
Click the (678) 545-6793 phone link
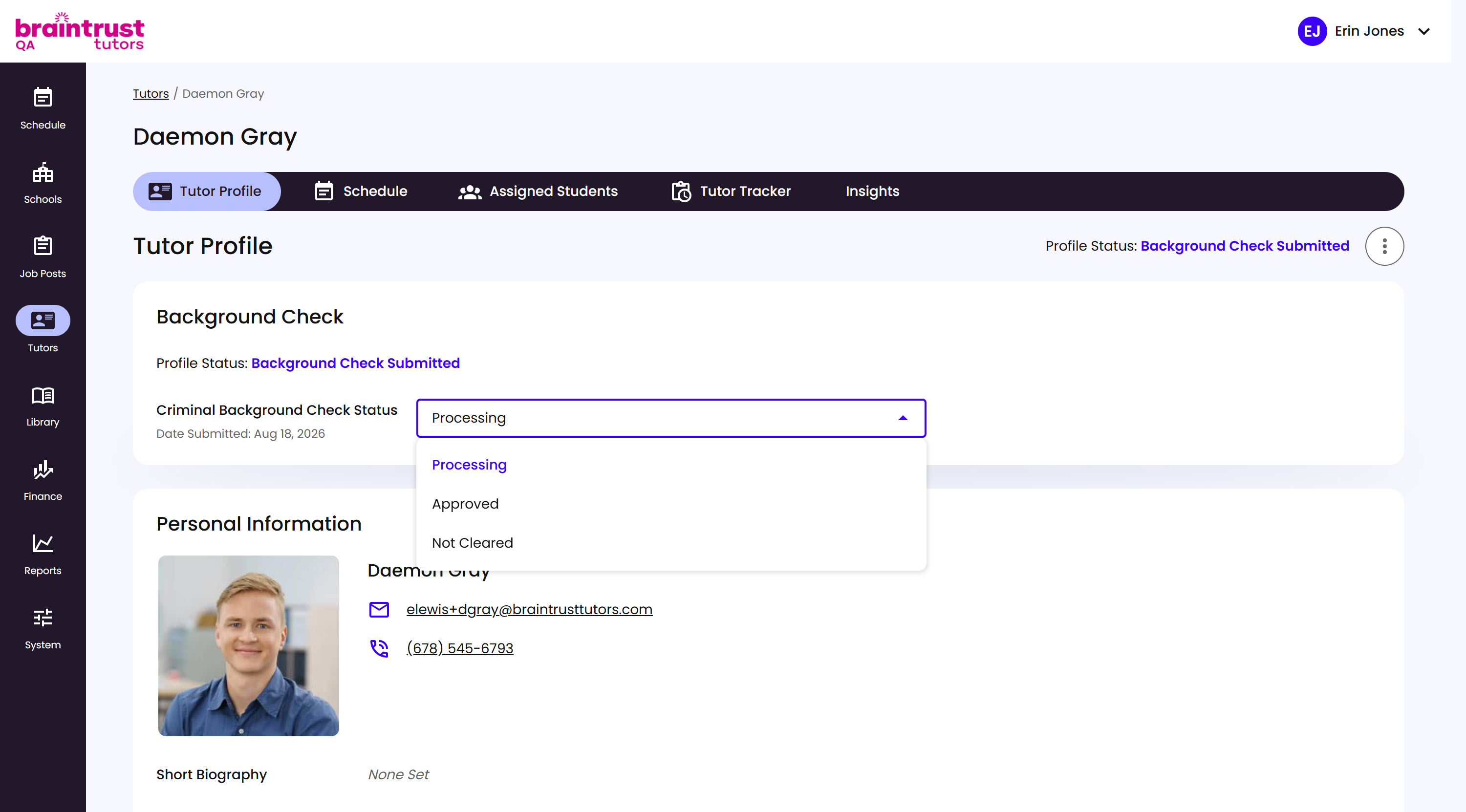[460, 648]
